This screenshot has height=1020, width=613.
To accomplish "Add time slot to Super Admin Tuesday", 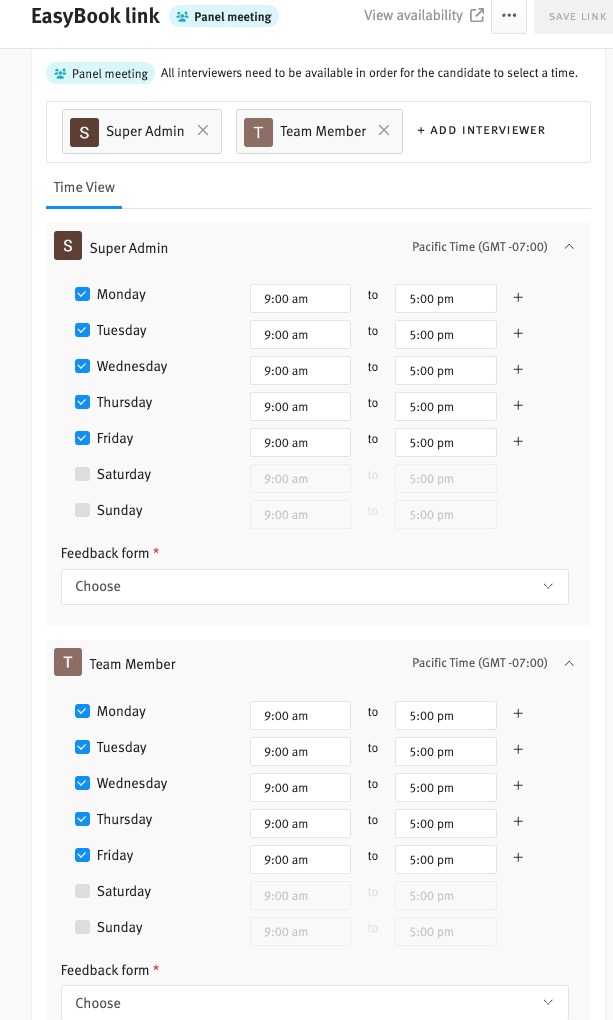I will (518, 333).
